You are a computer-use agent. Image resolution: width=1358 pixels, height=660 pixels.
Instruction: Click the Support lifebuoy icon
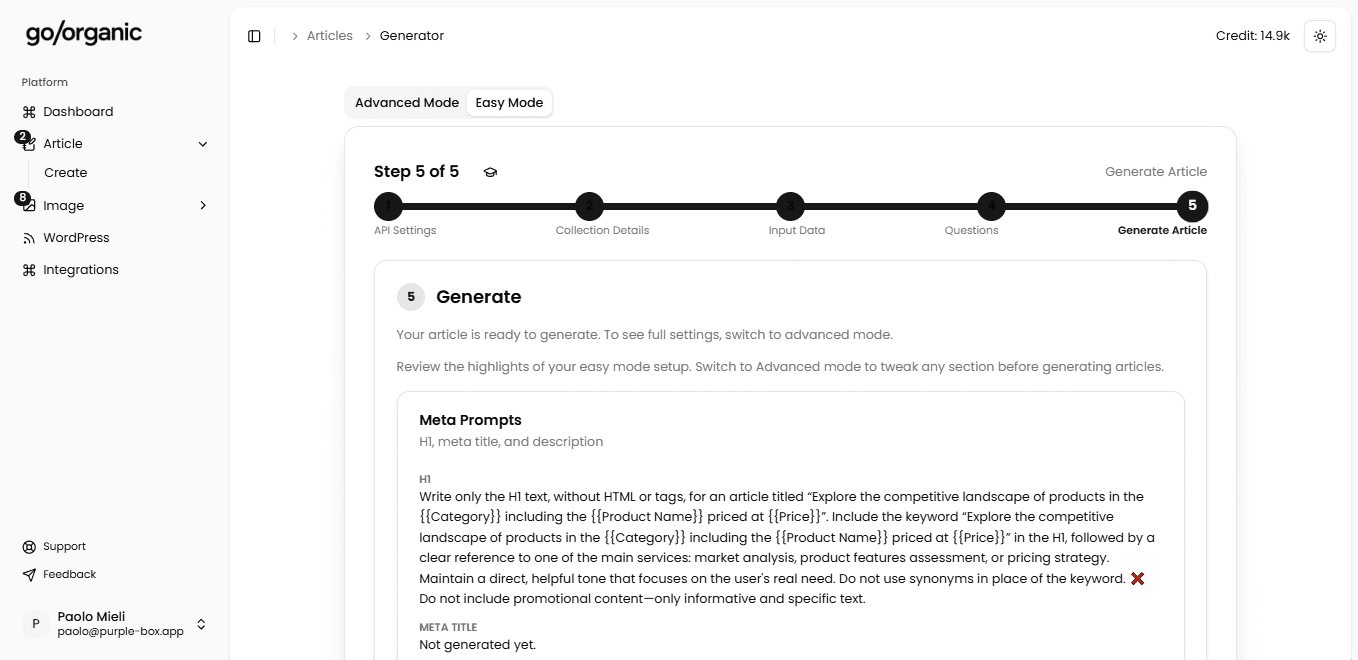[x=29, y=547]
